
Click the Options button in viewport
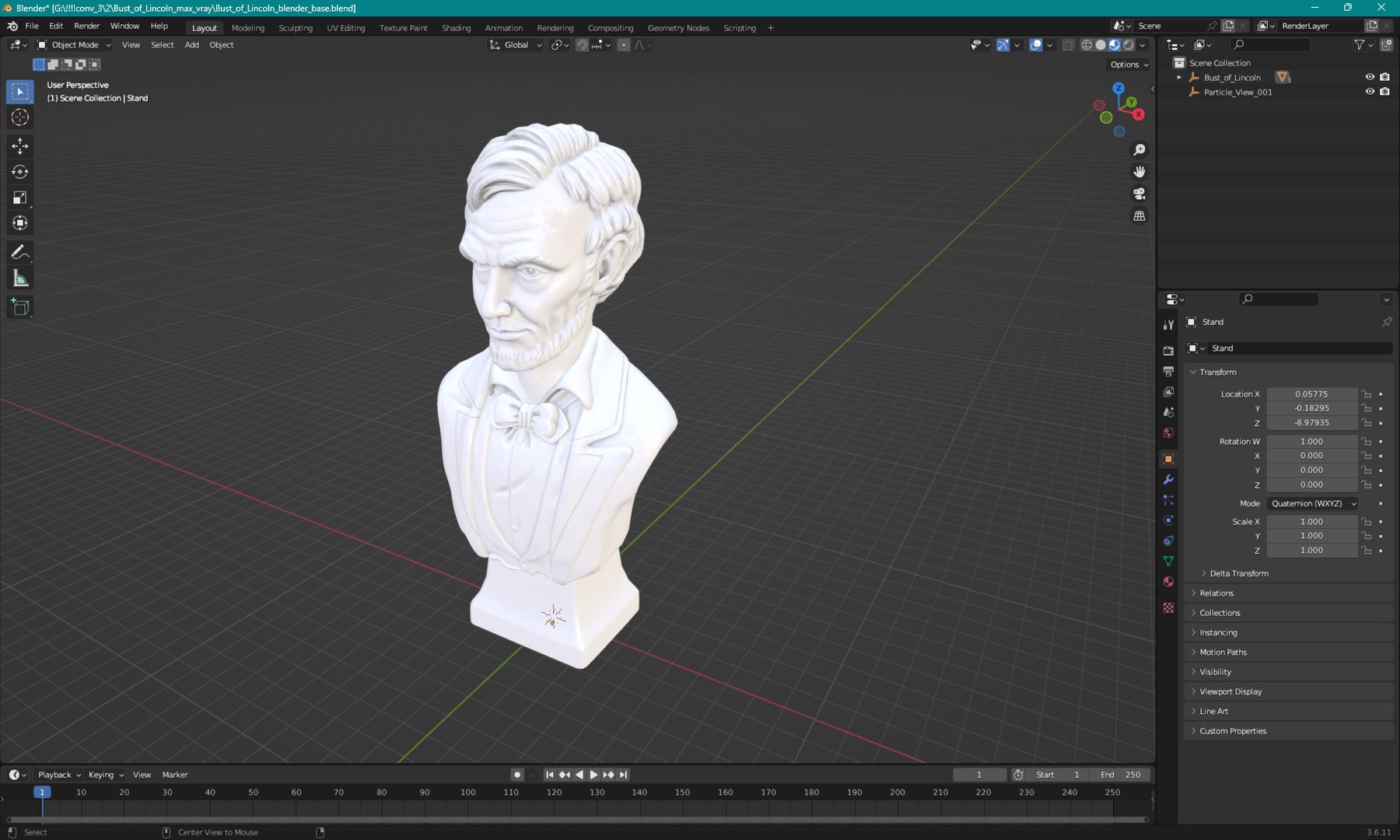point(1129,65)
